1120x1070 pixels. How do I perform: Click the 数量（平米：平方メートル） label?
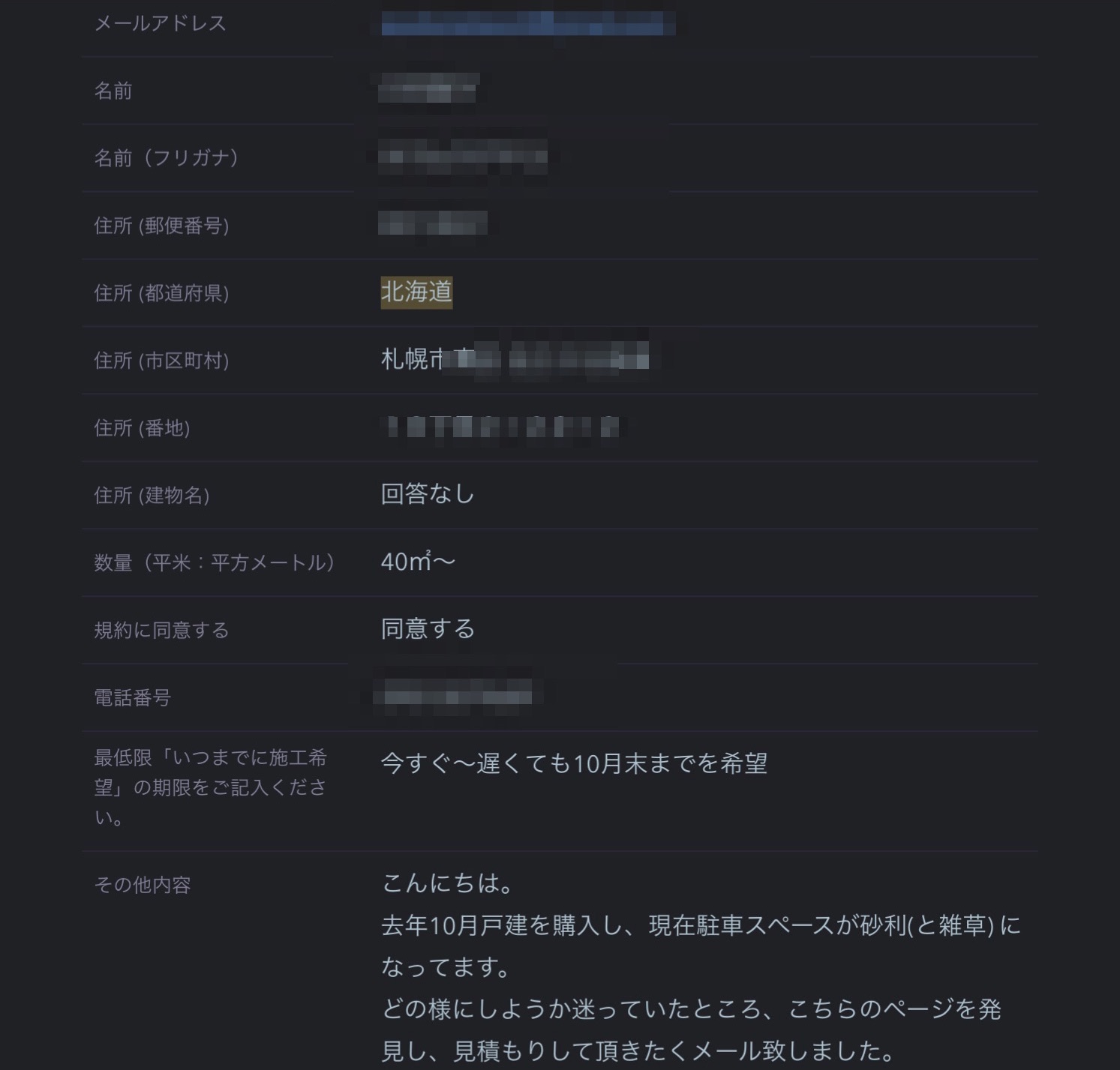pyautogui.click(x=214, y=563)
